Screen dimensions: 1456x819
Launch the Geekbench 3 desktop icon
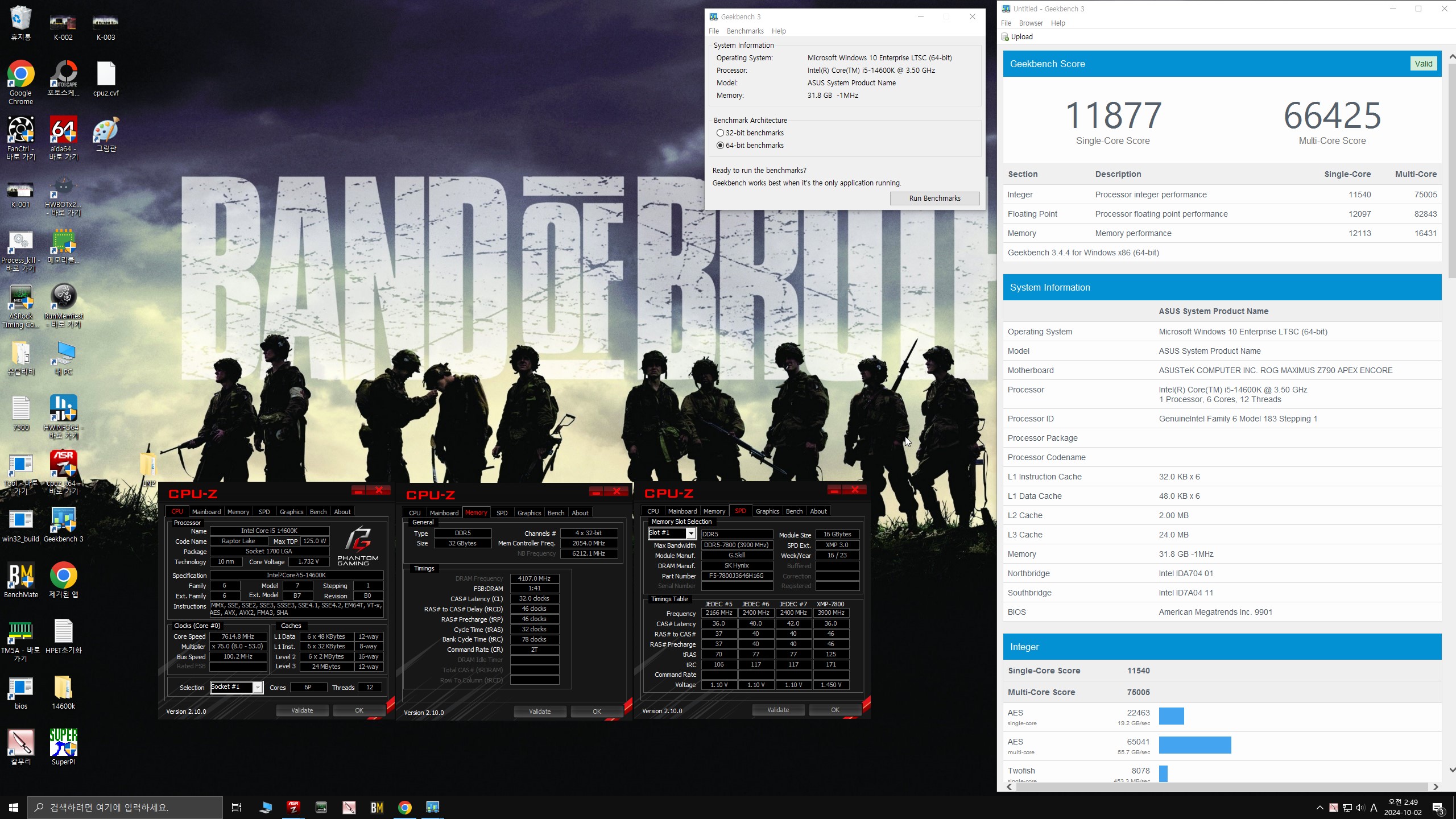pos(63,524)
